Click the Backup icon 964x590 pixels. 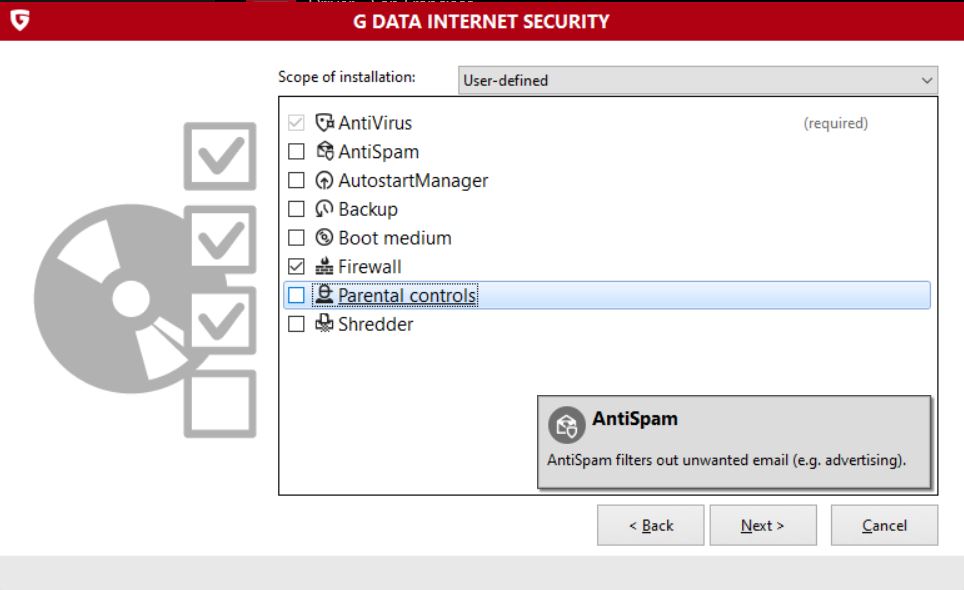(324, 209)
